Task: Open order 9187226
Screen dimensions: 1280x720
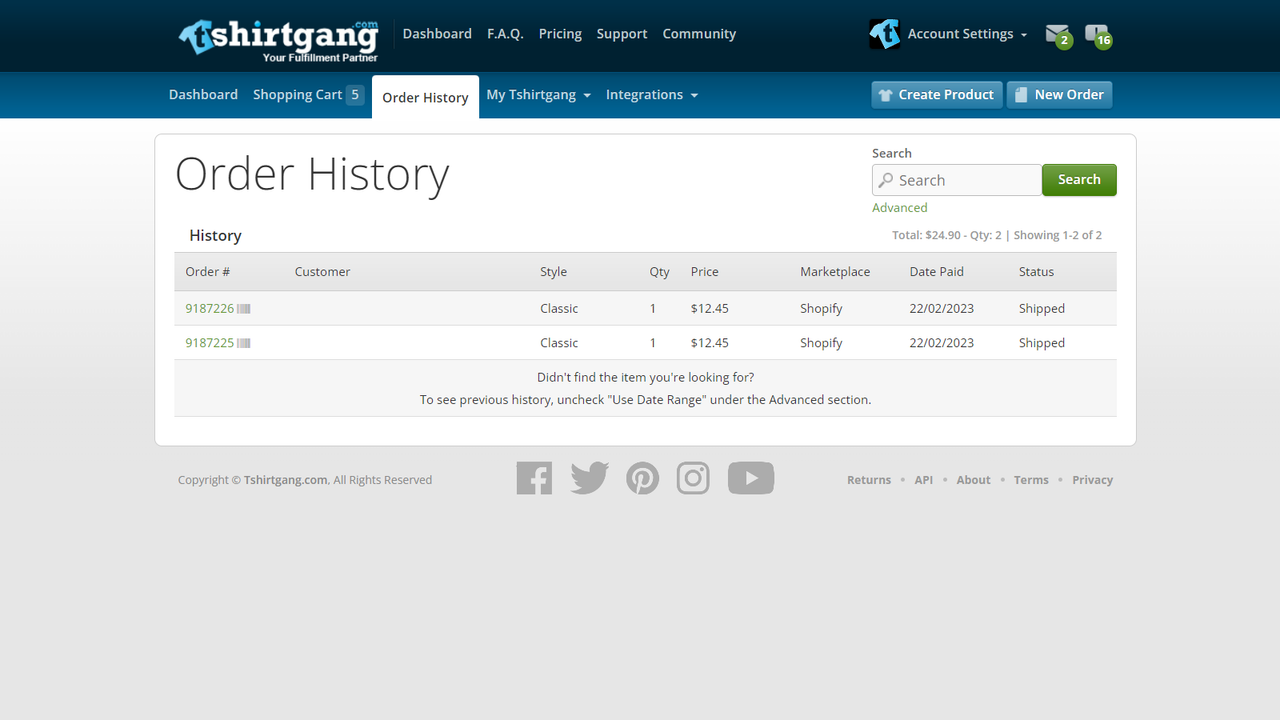Action: point(210,309)
